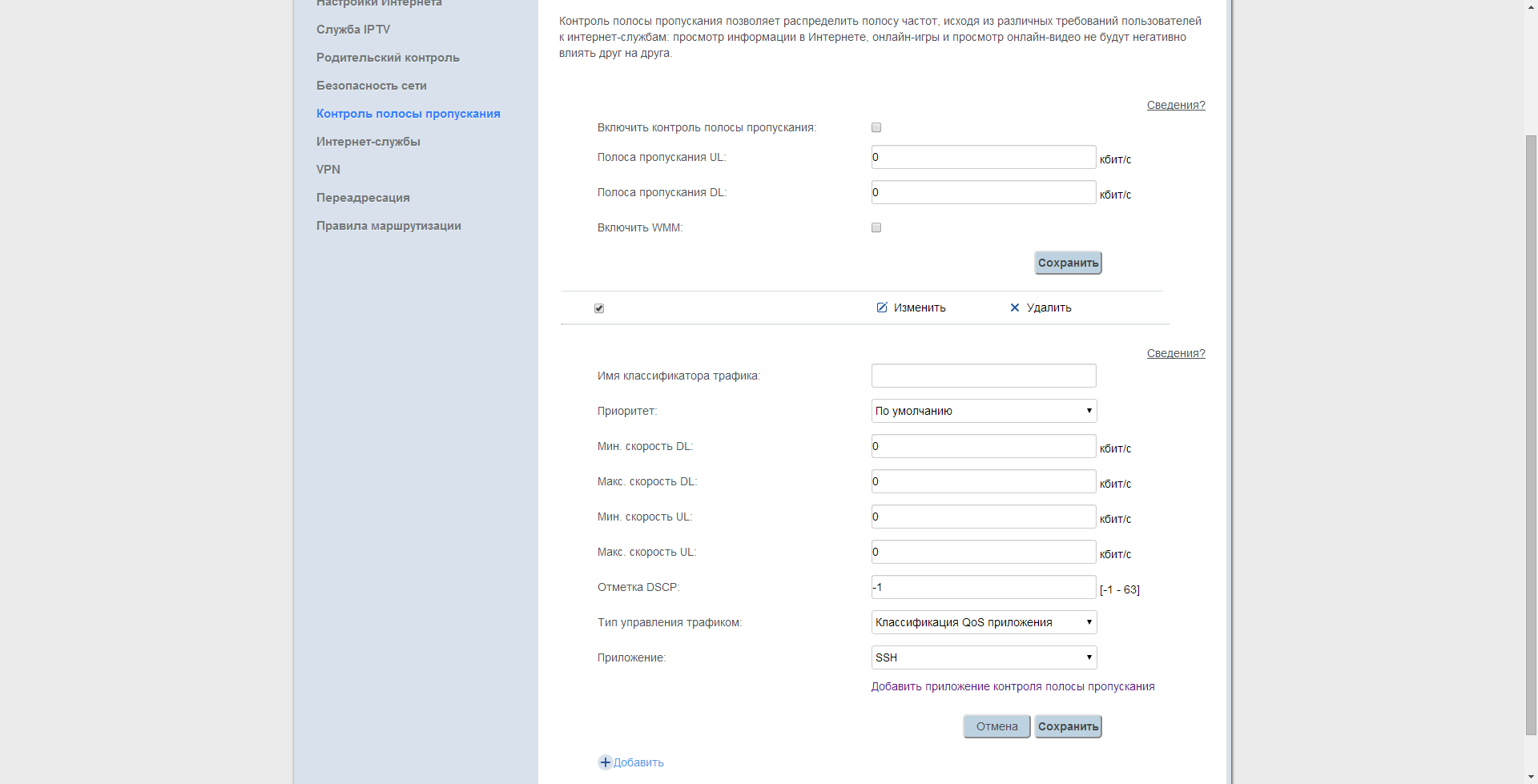Click lower Сохранить button next to Отмена
The image size is (1538, 784).
tap(1068, 726)
